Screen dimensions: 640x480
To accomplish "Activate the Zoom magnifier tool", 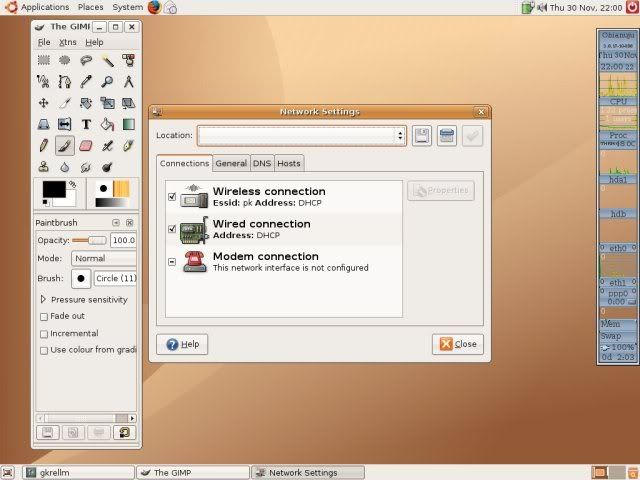I will 107,82.
